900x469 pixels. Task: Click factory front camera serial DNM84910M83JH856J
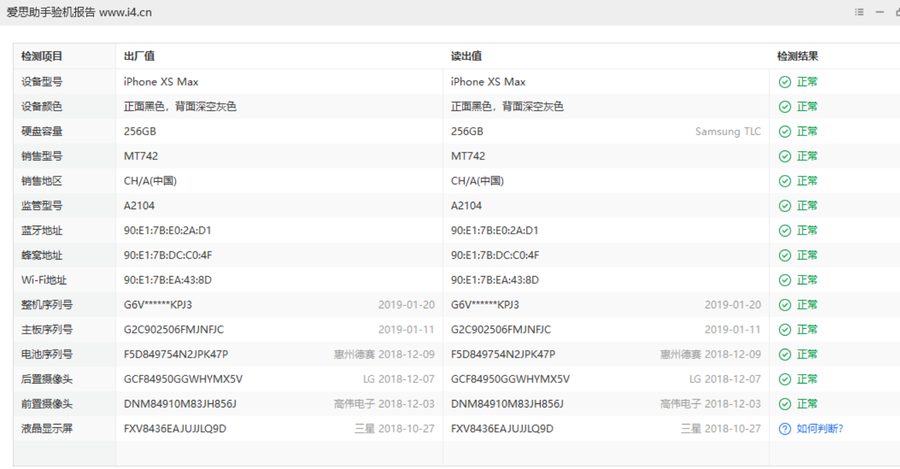180,404
